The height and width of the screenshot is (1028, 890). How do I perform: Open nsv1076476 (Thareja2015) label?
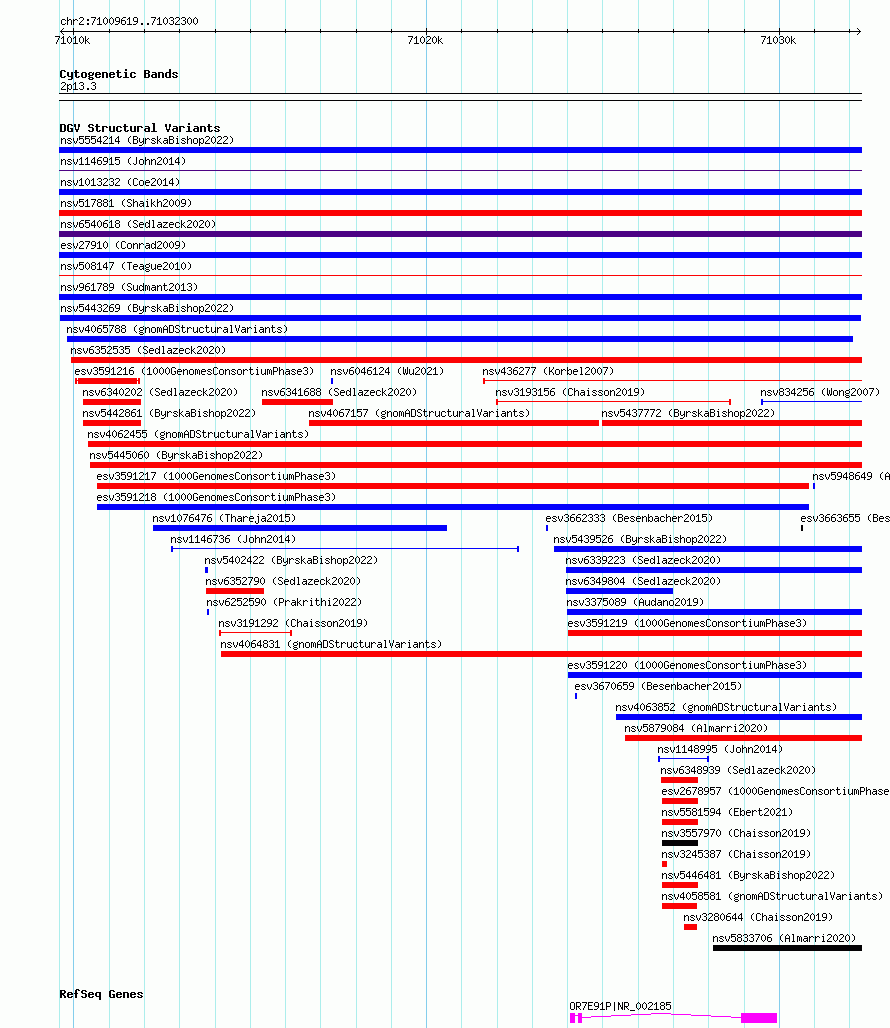[224, 518]
